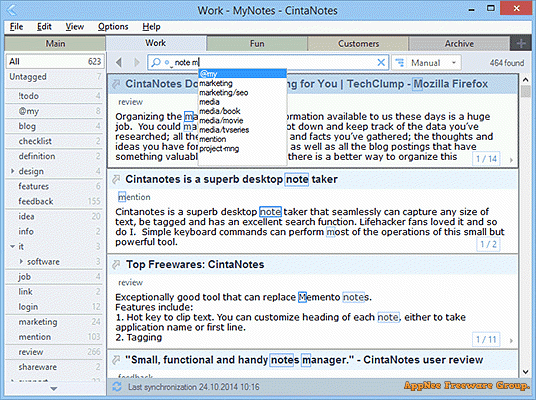Viewport: 536px width, 400px height.
Task: Switch to the Archive tab
Action: click(459, 43)
